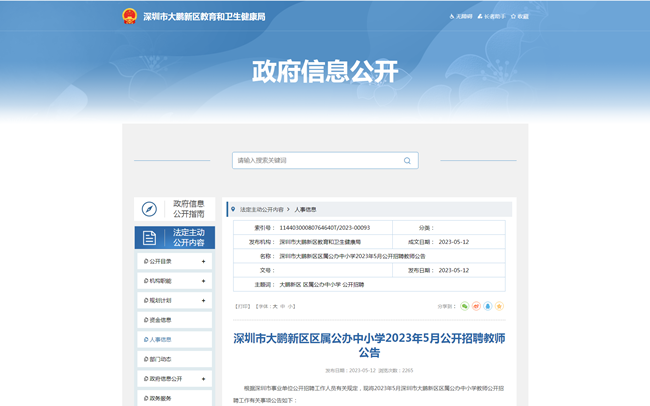Click the 名称 value in the info table

352,256
